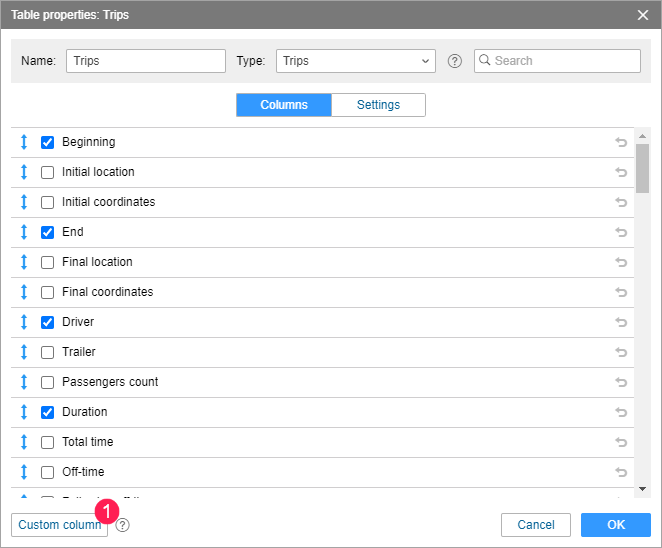
Task: Reset the Driver column to default
Action: click(x=621, y=322)
